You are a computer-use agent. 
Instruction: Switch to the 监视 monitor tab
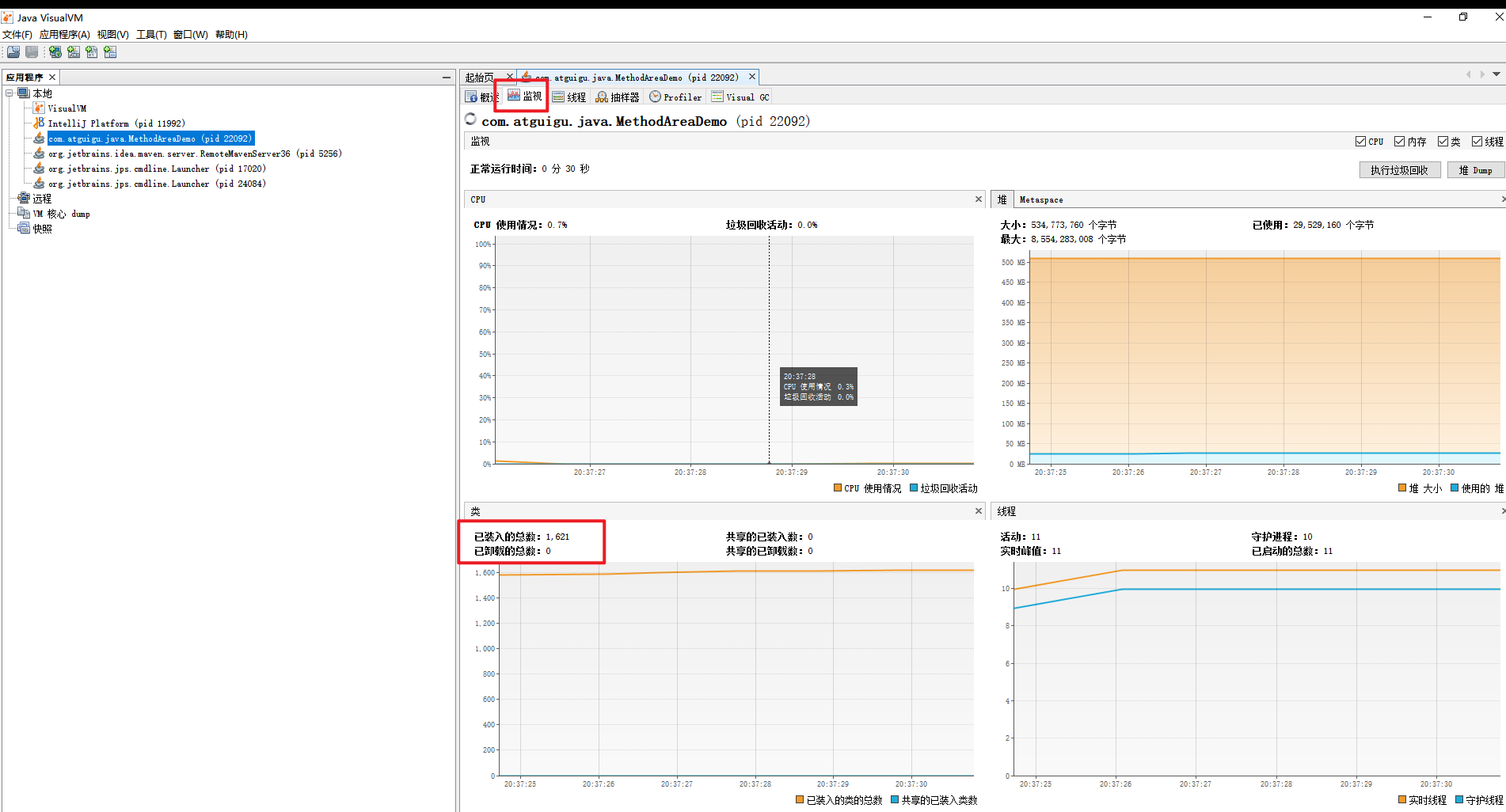tap(525, 97)
